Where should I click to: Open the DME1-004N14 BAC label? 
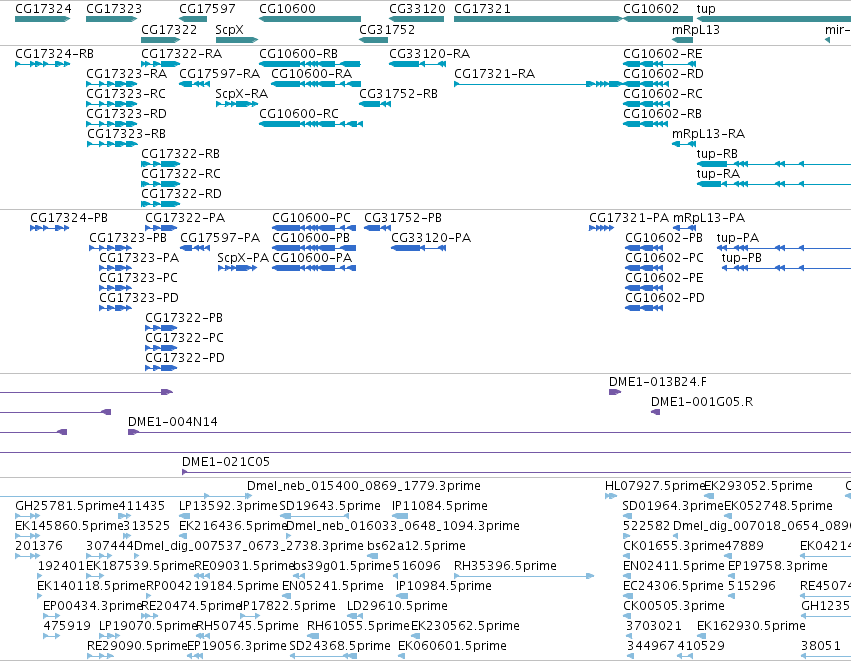[x=173, y=422]
